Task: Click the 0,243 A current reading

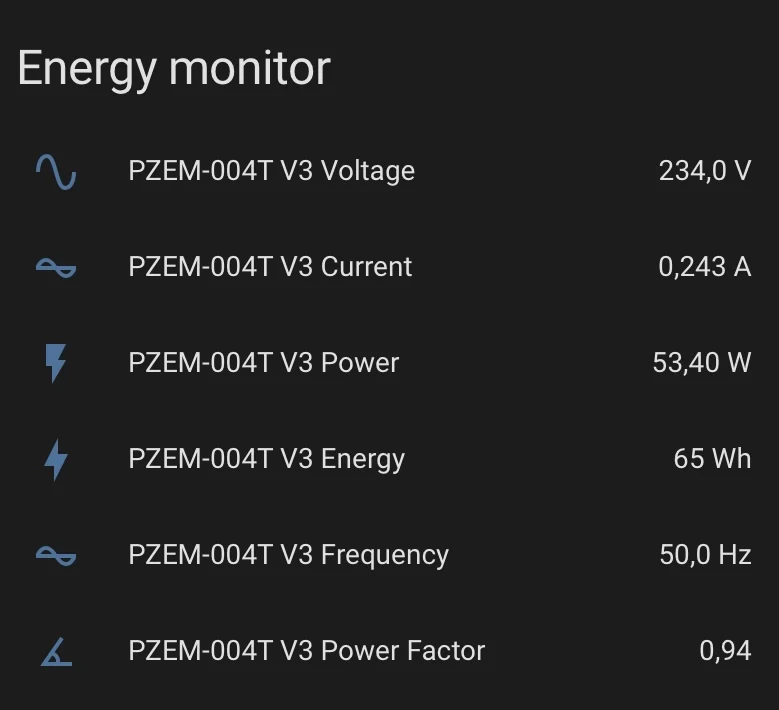Action: 704,267
